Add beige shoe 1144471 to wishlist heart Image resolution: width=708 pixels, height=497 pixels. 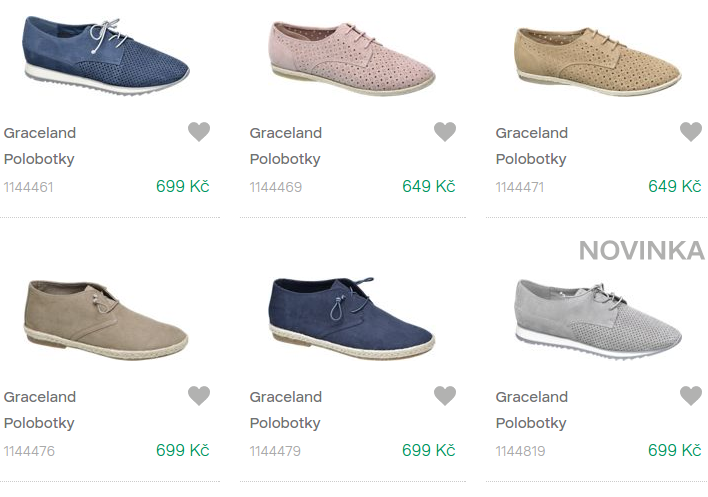[691, 132]
